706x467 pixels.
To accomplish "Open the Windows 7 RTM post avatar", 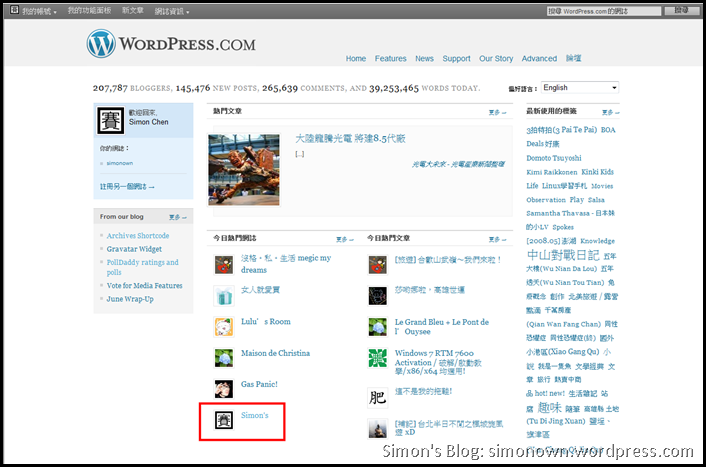I will click(x=377, y=358).
